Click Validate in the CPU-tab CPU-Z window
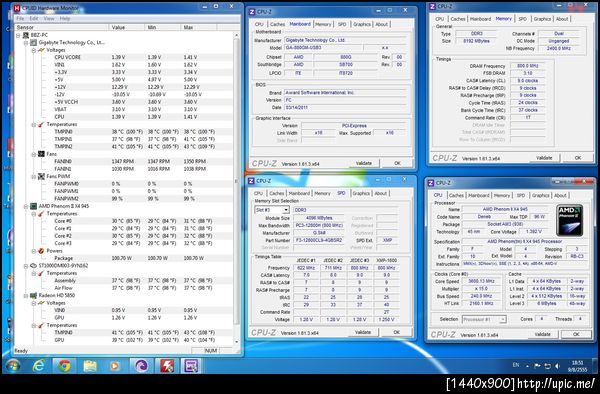 542,334
